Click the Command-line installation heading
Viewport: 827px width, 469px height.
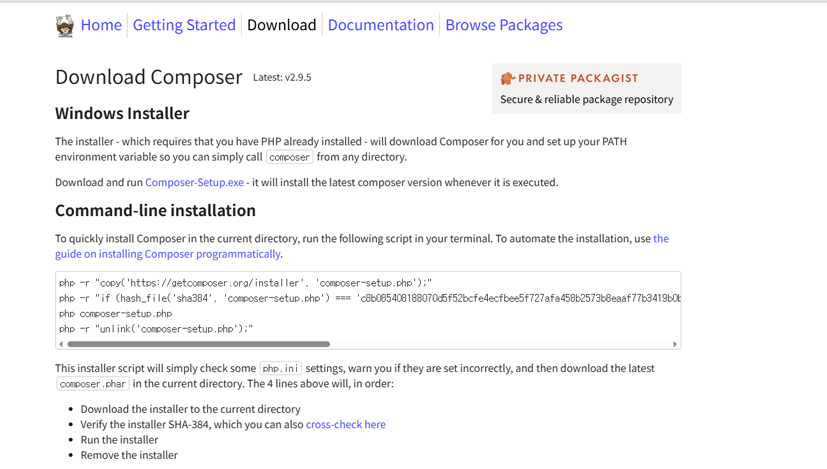pyautogui.click(x=155, y=211)
